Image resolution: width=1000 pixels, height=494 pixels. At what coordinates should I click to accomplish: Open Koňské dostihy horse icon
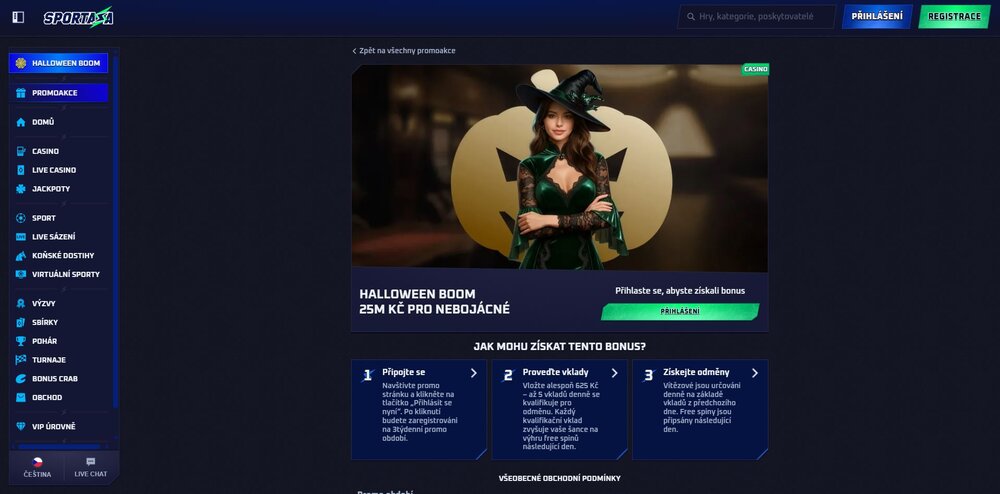(21, 256)
